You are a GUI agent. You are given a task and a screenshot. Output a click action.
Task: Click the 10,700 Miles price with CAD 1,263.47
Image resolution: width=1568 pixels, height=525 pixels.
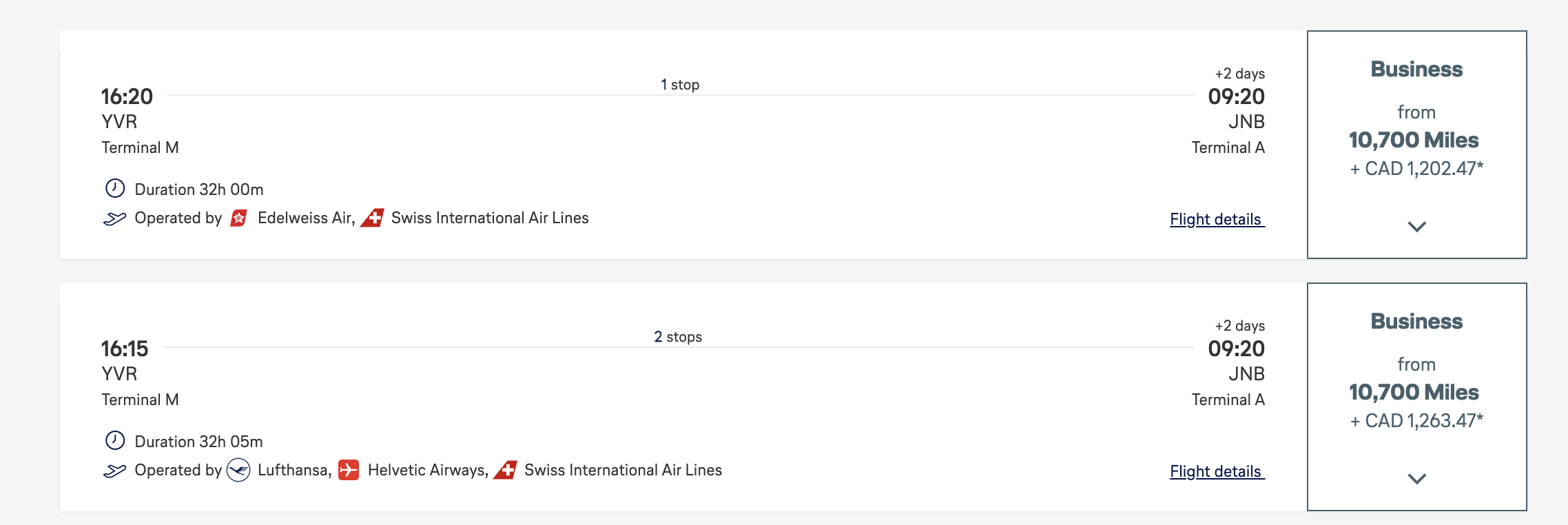(1414, 393)
